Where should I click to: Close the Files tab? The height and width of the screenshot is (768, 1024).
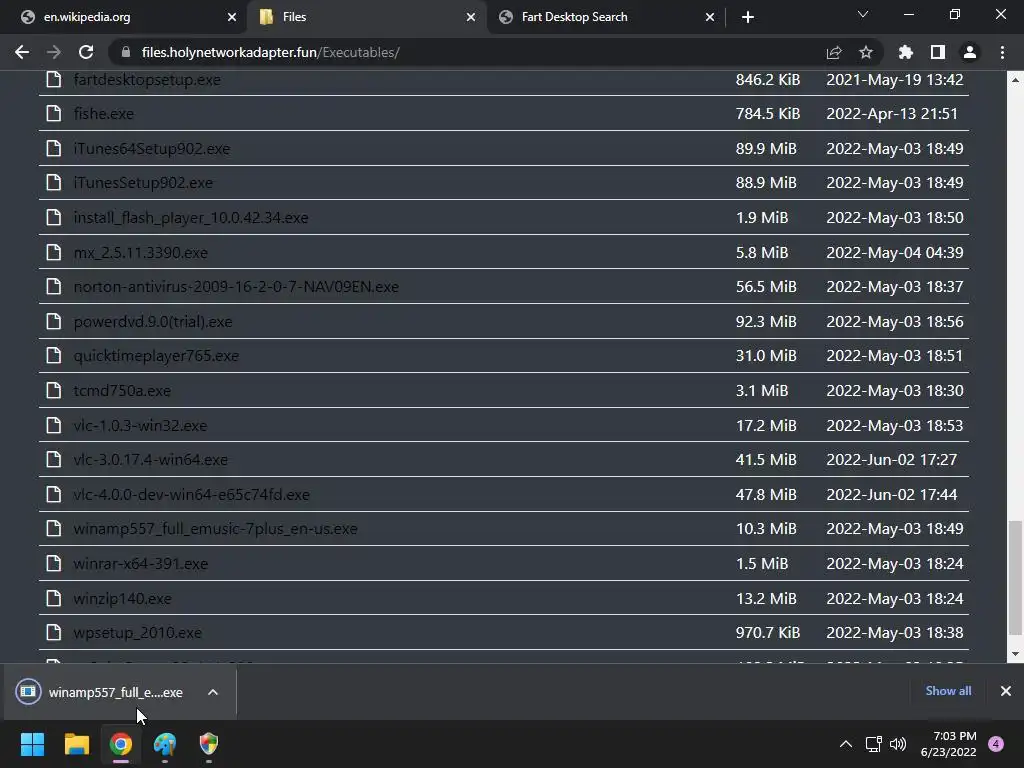click(x=471, y=17)
